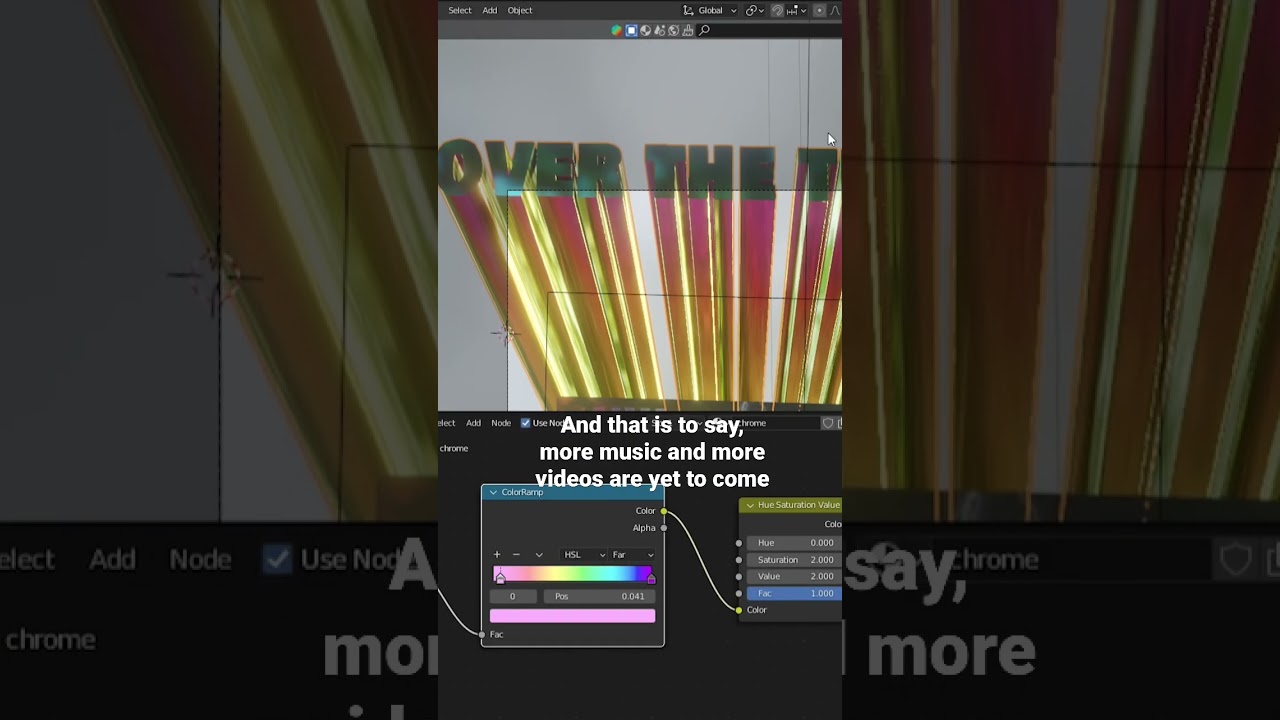1280x720 pixels.
Task: Click the colorful view layer filter icon
Action: [617, 31]
